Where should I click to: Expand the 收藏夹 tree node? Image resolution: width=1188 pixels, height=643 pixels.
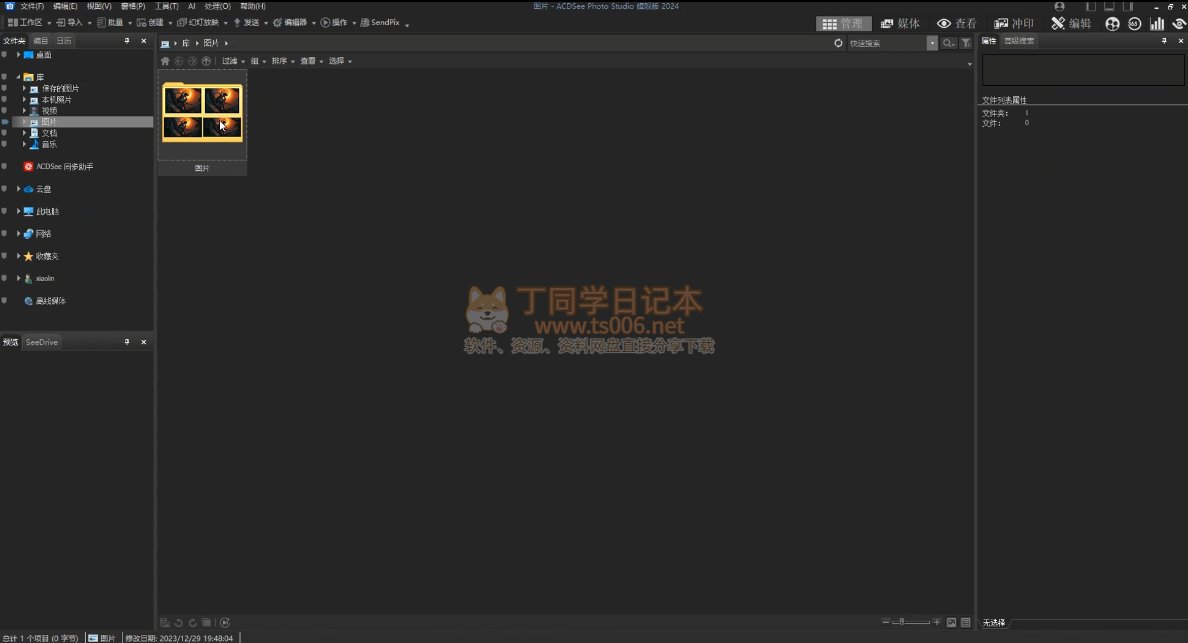coord(18,256)
